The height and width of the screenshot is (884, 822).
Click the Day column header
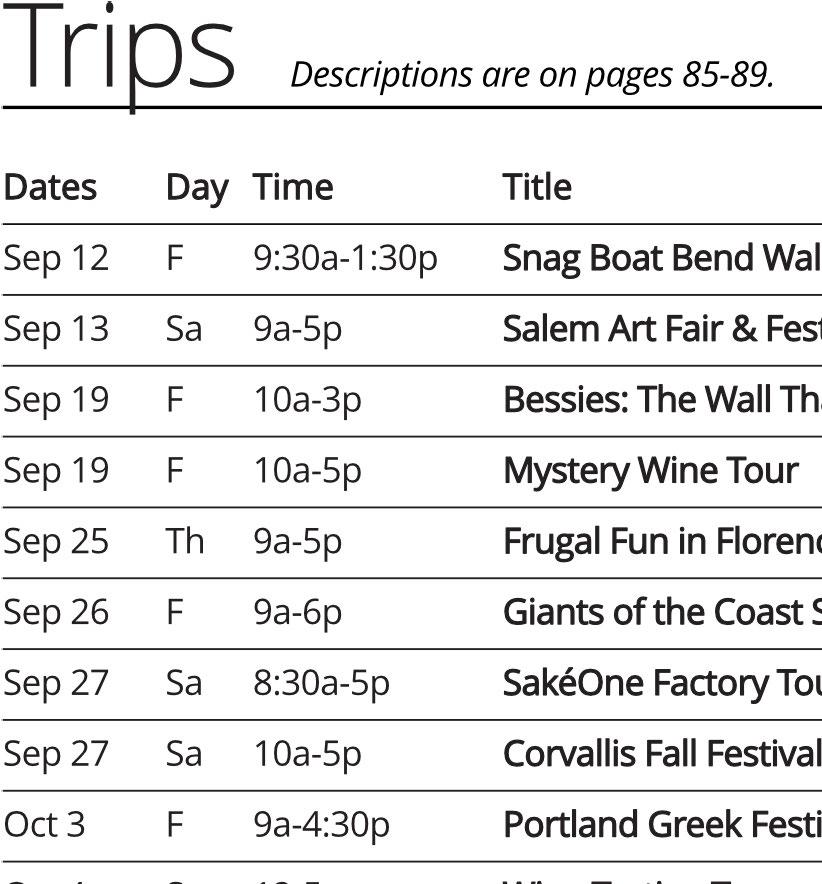click(x=196, y=188)
